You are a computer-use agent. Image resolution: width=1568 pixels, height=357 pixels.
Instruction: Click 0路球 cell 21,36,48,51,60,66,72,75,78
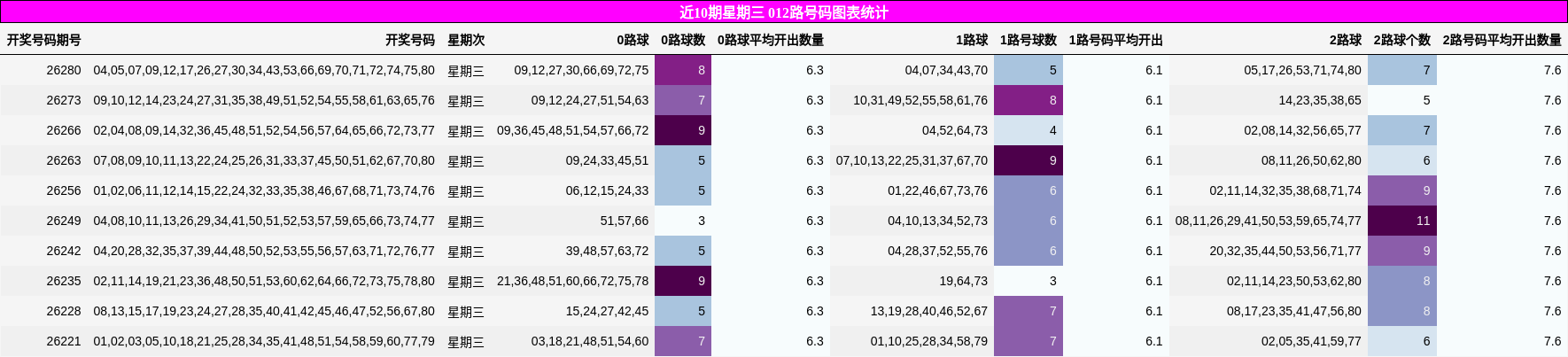(572, 281)
